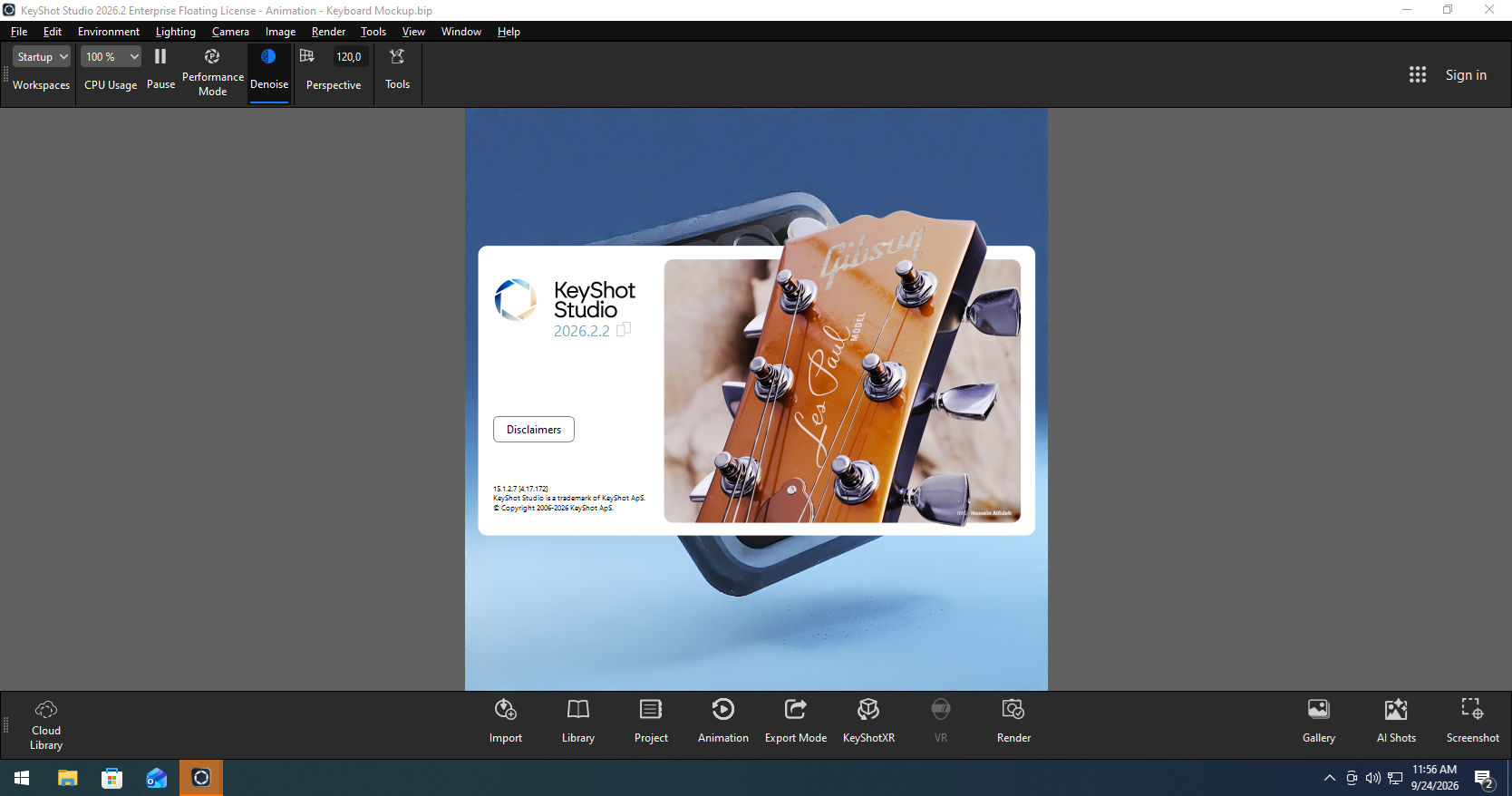Screen dimensions: 1512x796
Task: Open the Camera menu
Action: pos(230,32)
